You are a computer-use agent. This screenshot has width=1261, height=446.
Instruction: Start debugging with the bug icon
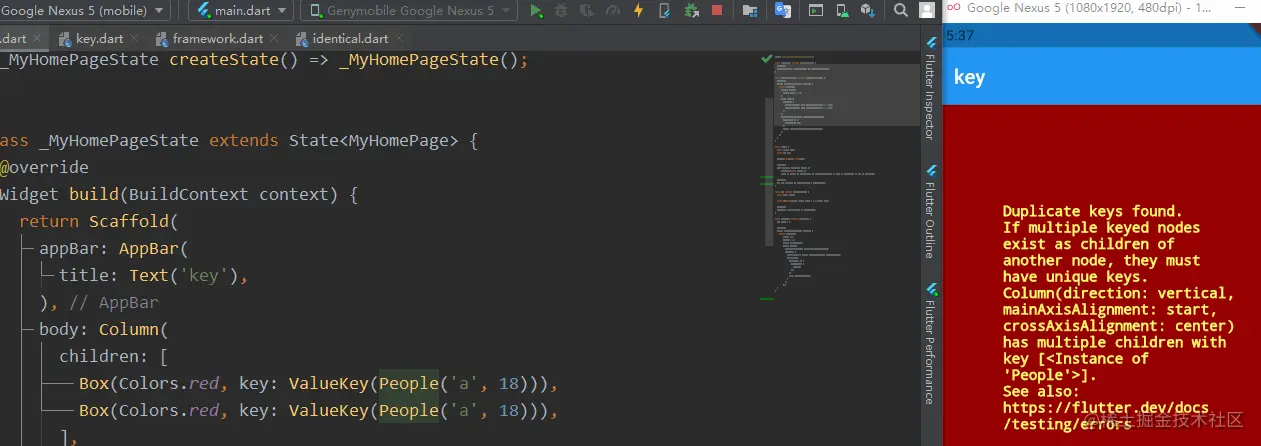pos(561,11)
